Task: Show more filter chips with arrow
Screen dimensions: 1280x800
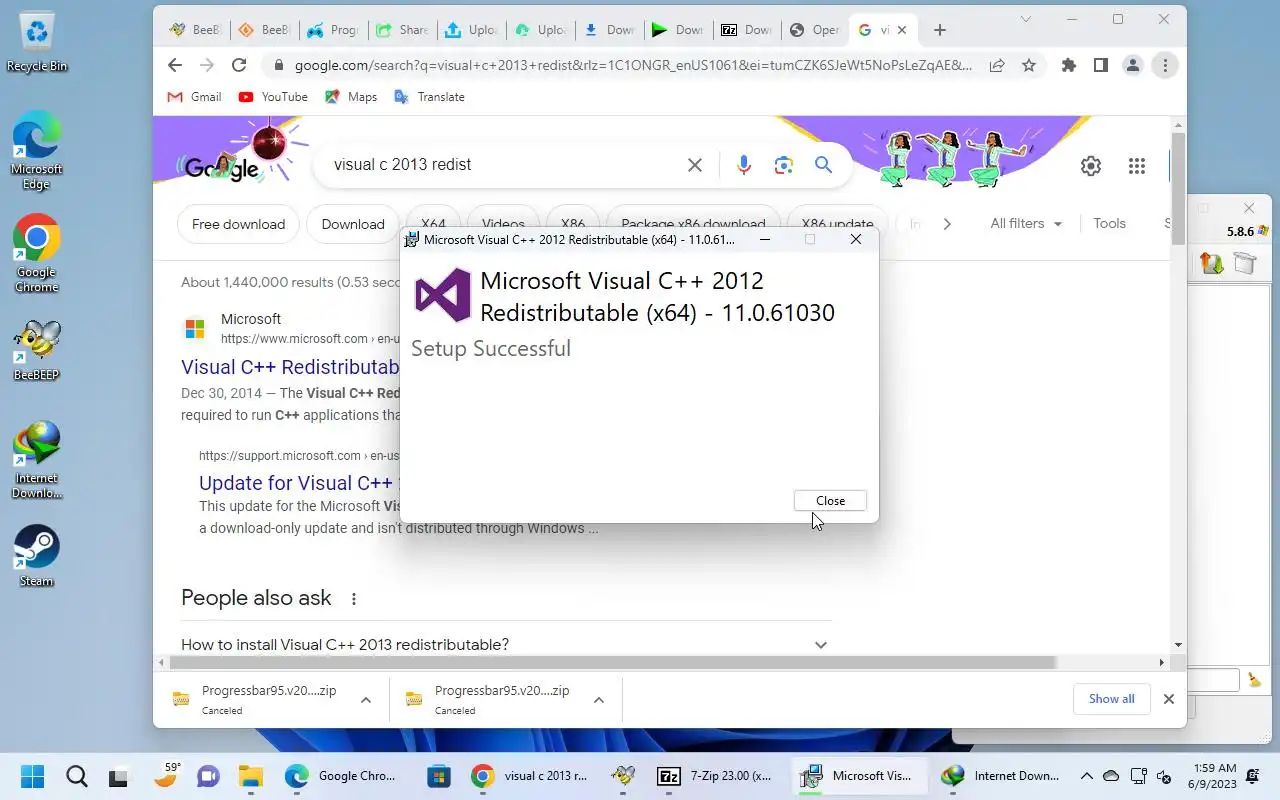Action: coord(946,224)
